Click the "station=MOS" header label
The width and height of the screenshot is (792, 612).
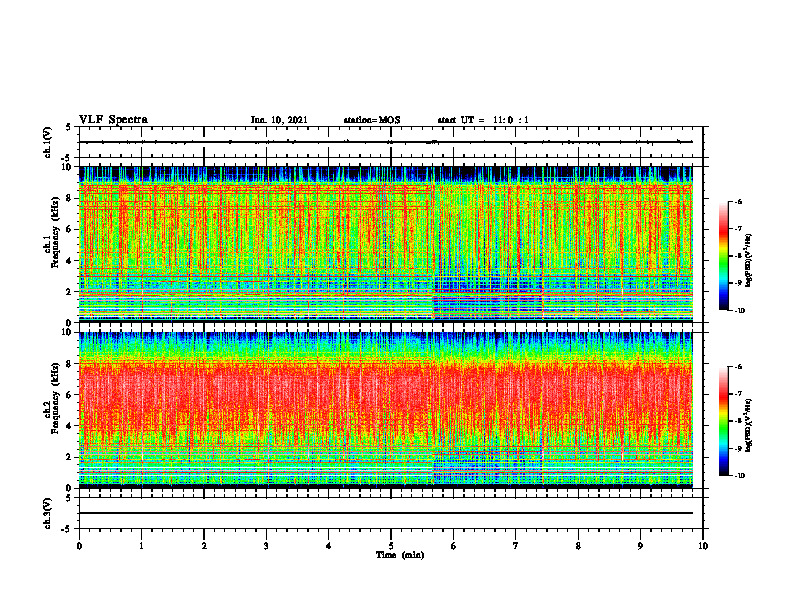point(372,120)
